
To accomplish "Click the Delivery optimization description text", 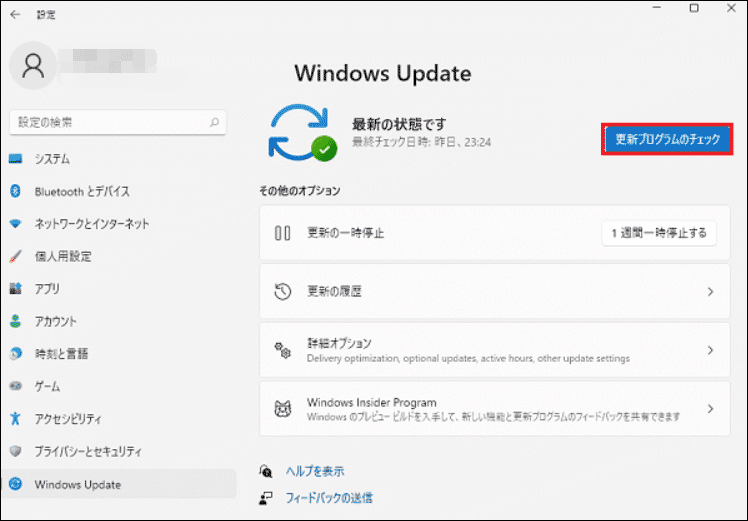I will point(468,358).
